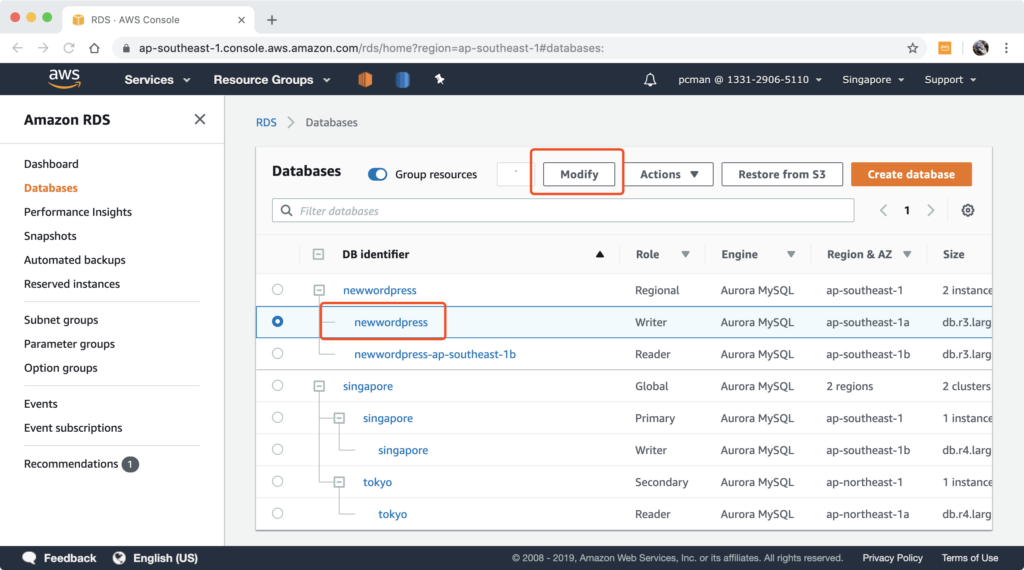Image resolution: width=1024 pixels, height=570 pixels.
Task: Open the orange browser extension icon
Action: 944,48
